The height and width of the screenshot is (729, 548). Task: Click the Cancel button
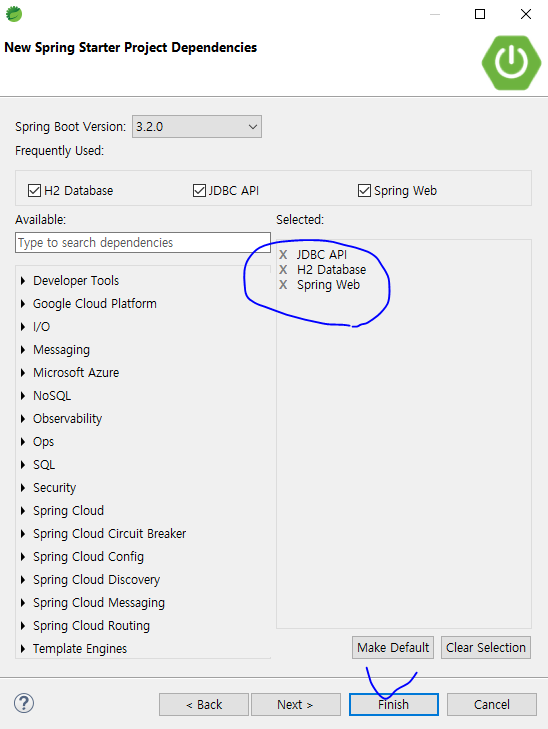[492, 704]
